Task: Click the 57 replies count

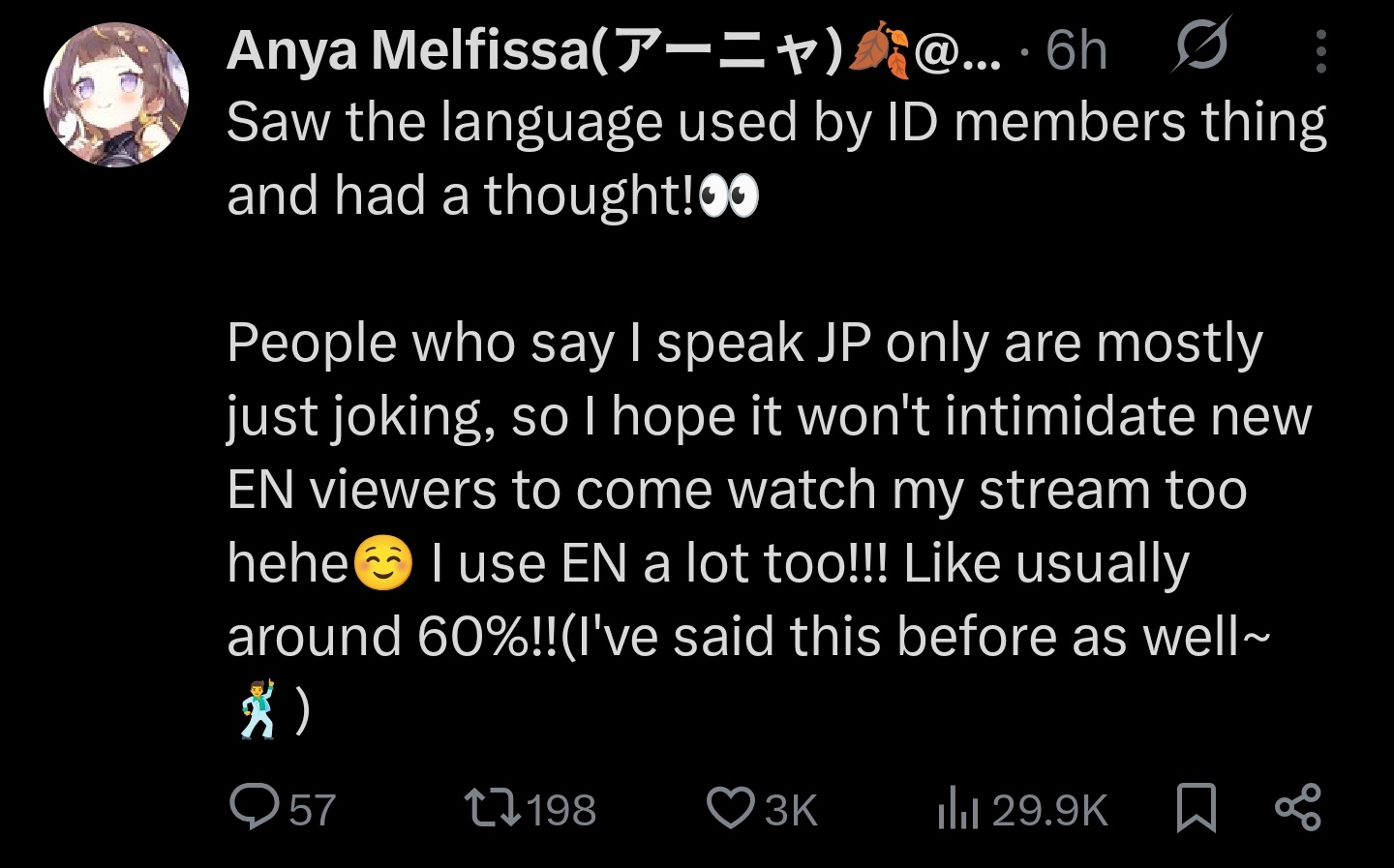Action: pos(312,810)
